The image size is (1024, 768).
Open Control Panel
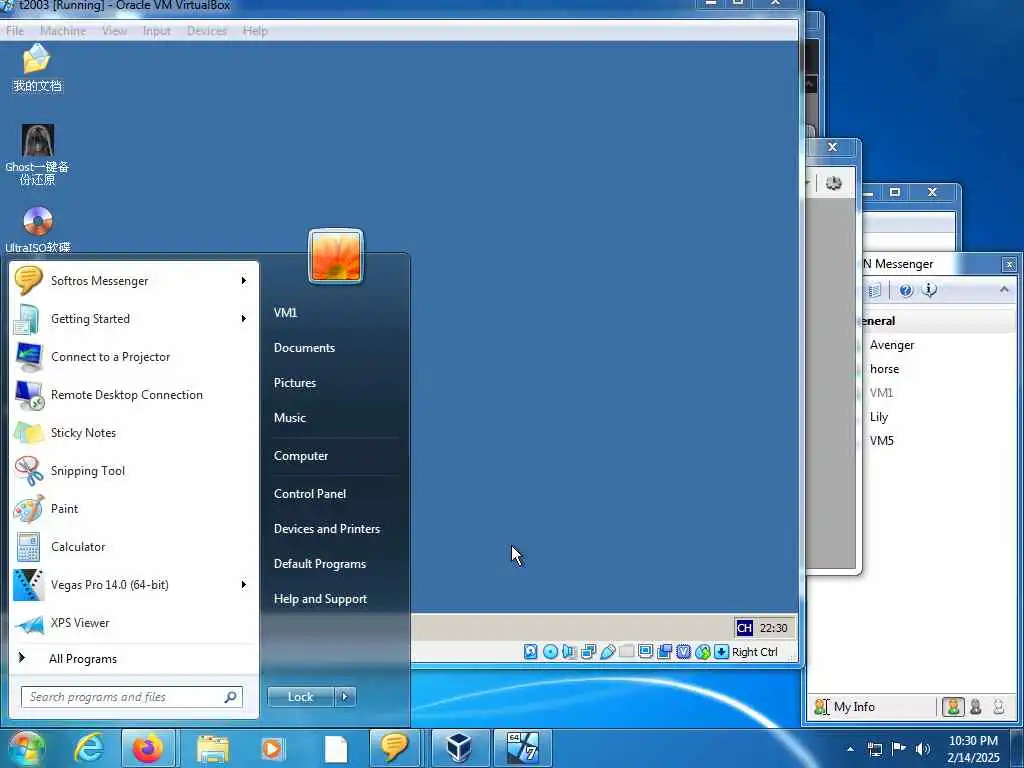tap(310, 494)
